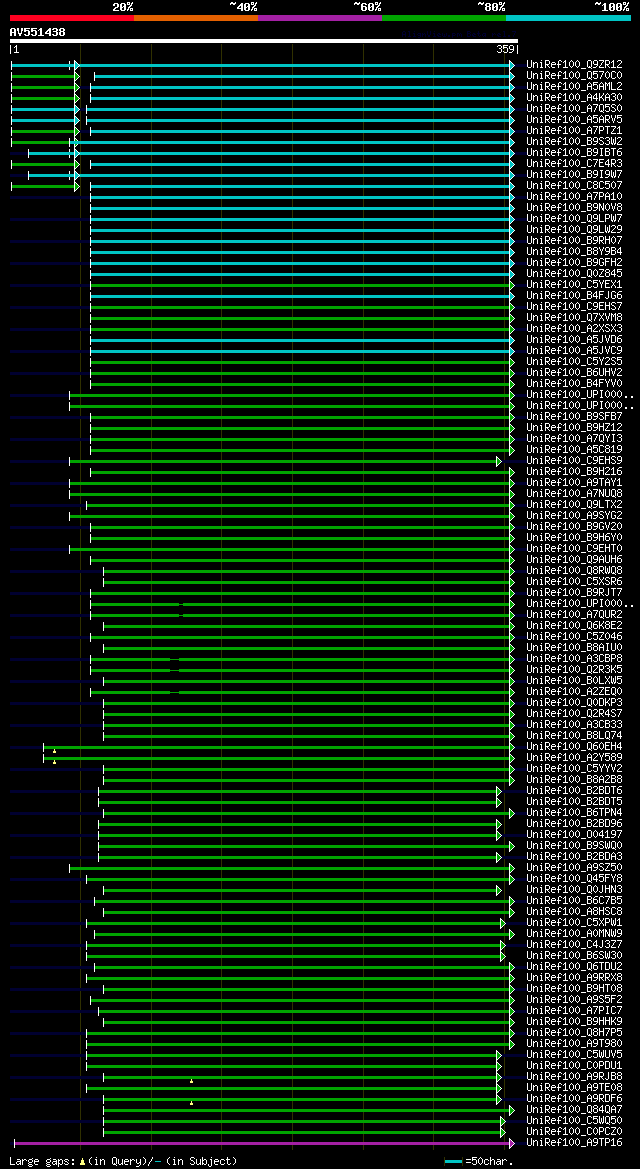Open hit UniRef100_Q9ZR12
This screenshot has width=640, height=1169.
pos(574,65)
